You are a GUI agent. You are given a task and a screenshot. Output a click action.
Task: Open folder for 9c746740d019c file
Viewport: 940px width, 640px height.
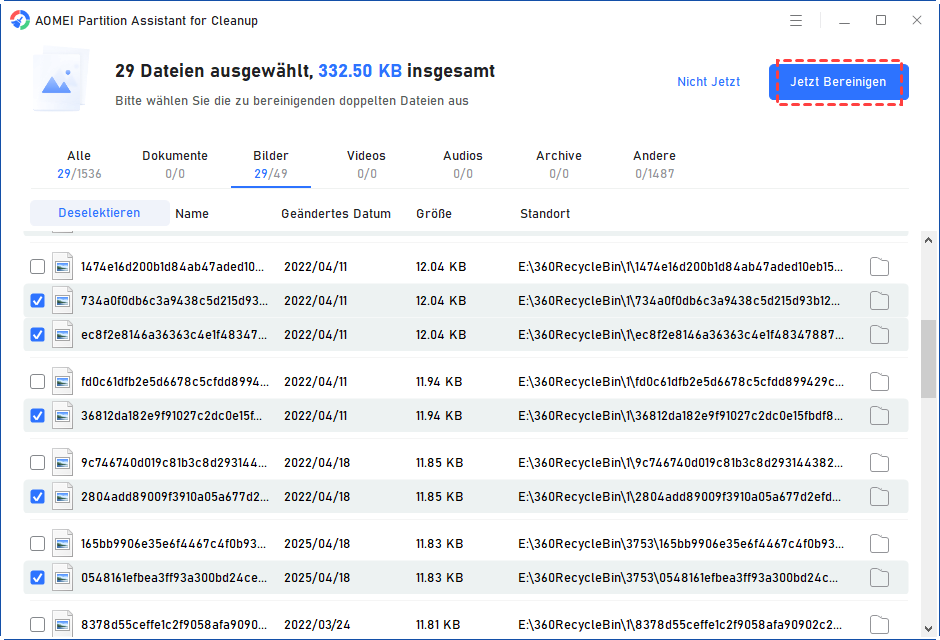[x=879, y=463]
